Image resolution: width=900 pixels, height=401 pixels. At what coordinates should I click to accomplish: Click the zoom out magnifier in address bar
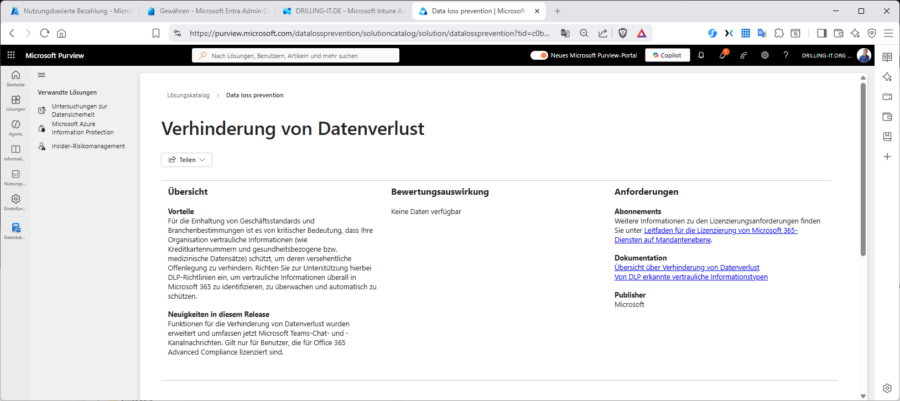pyautogui.click(x=584, y=33)
